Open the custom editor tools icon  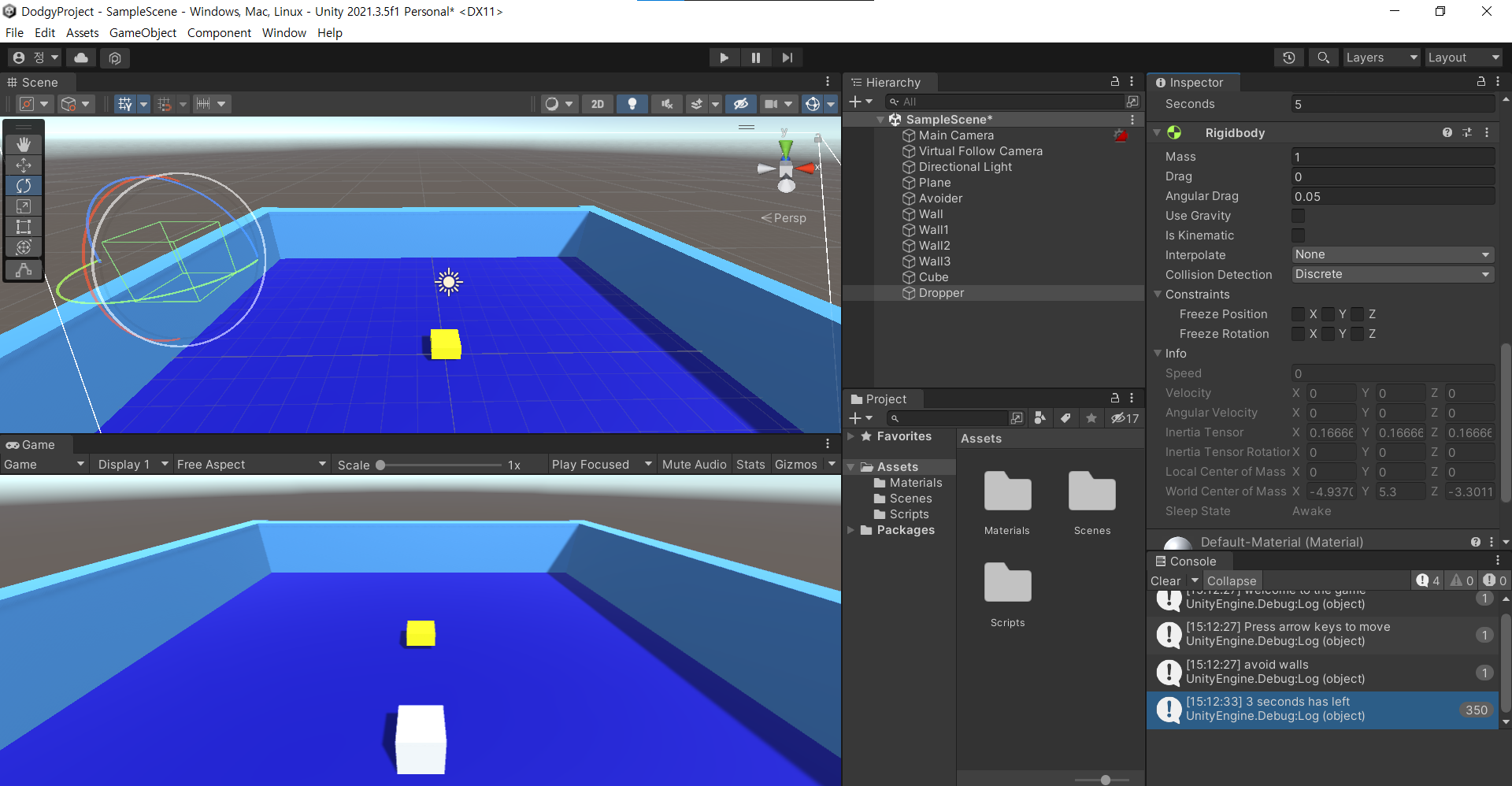click(x=24, y=269)
